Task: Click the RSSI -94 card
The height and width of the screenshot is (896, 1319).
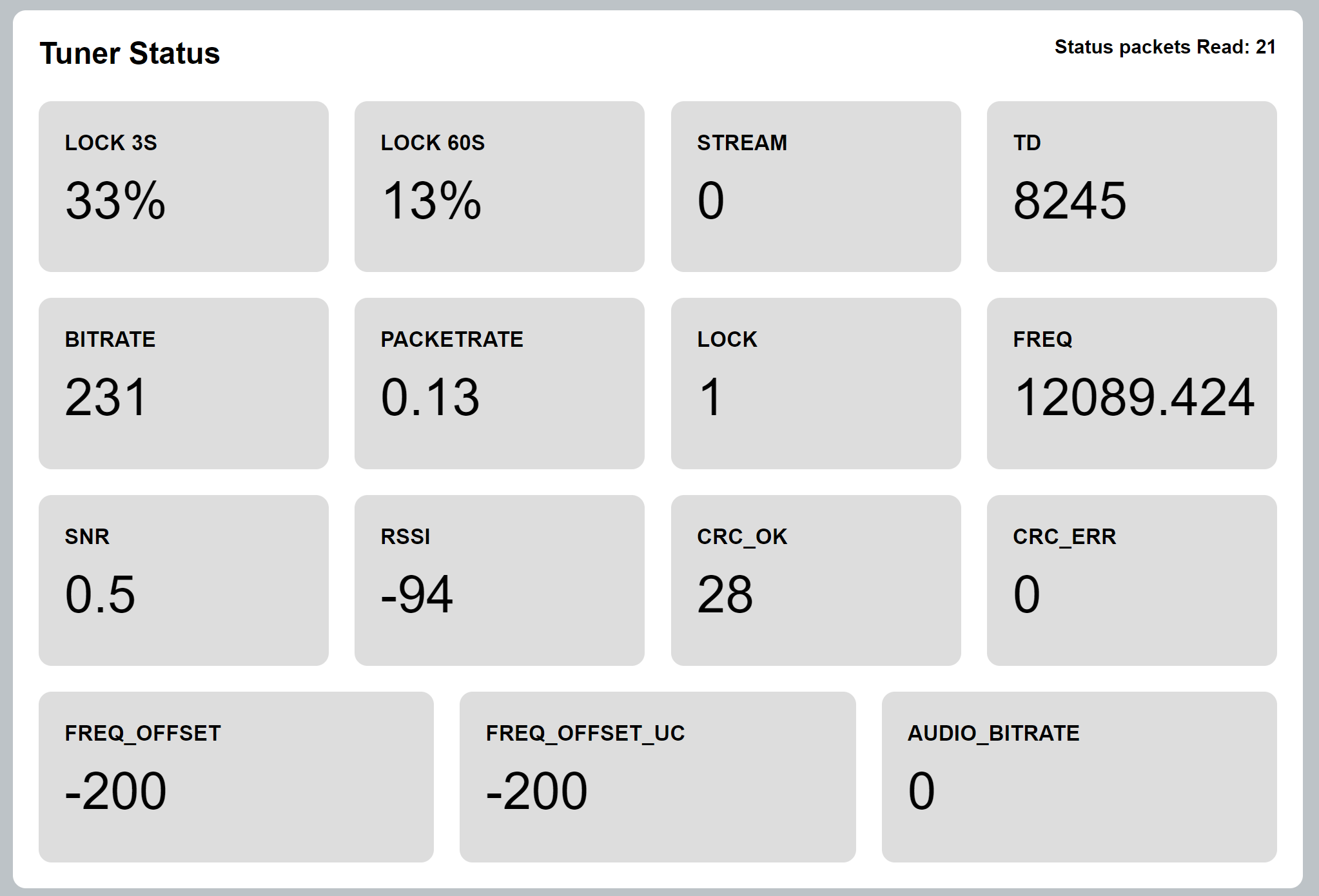Action: coord(500,580)
